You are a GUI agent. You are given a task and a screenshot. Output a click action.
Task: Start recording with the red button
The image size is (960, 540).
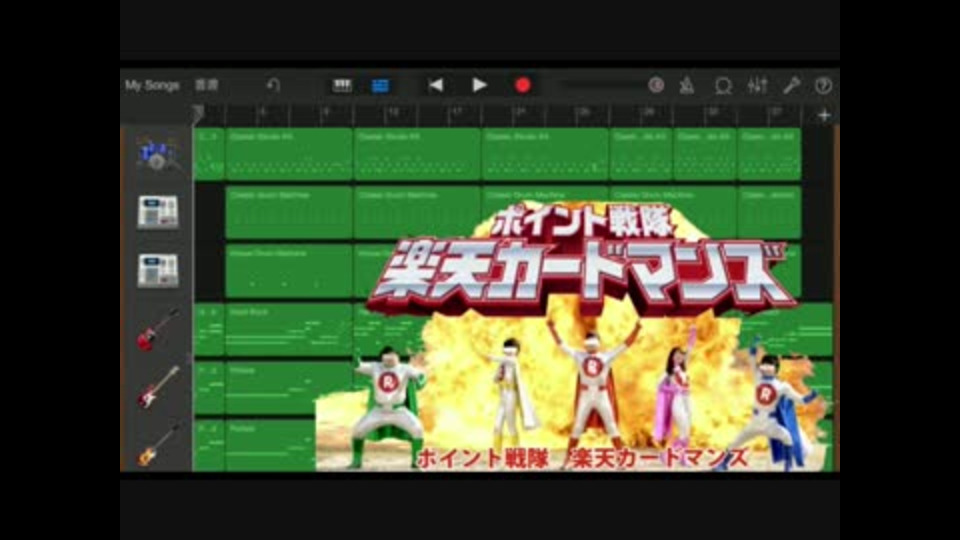[x=522, y=85]
